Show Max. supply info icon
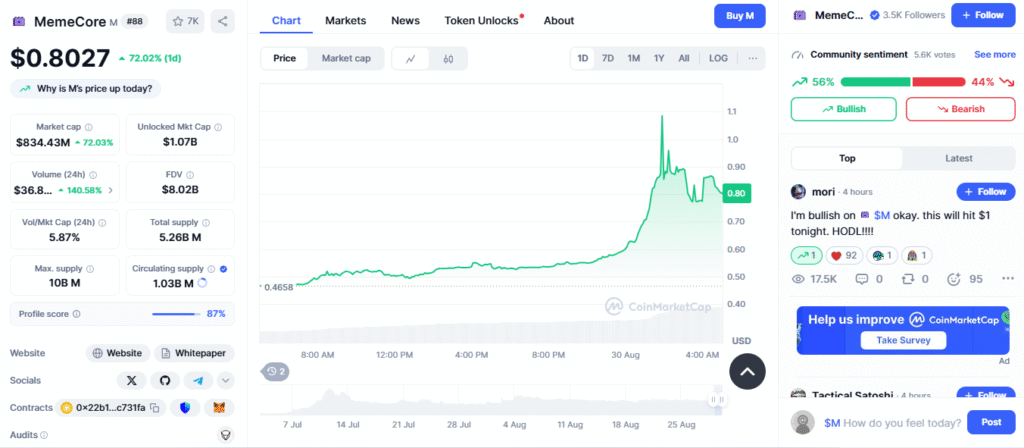 coord(90,269)
